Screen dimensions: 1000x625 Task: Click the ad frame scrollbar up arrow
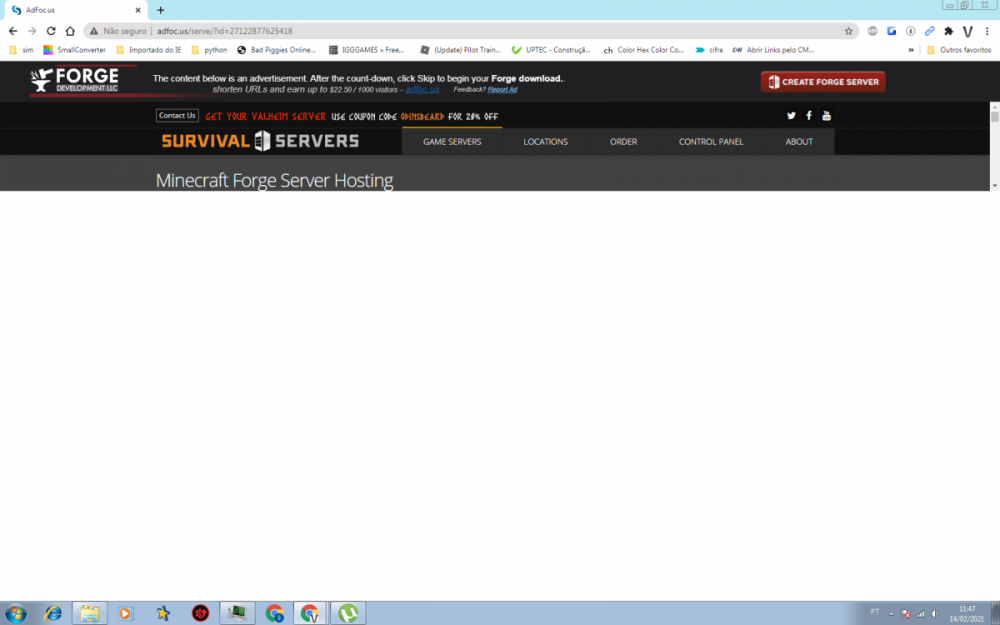point(994,107)
